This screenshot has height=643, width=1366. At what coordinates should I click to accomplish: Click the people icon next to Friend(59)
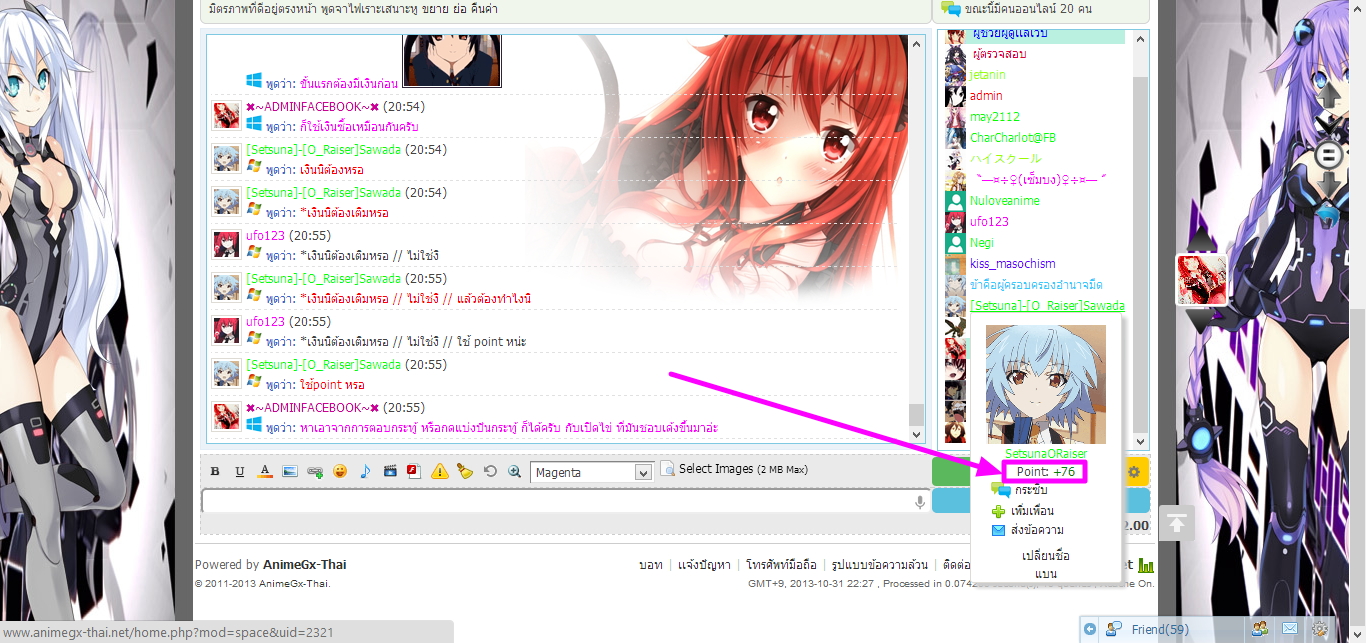(1260, 629)
